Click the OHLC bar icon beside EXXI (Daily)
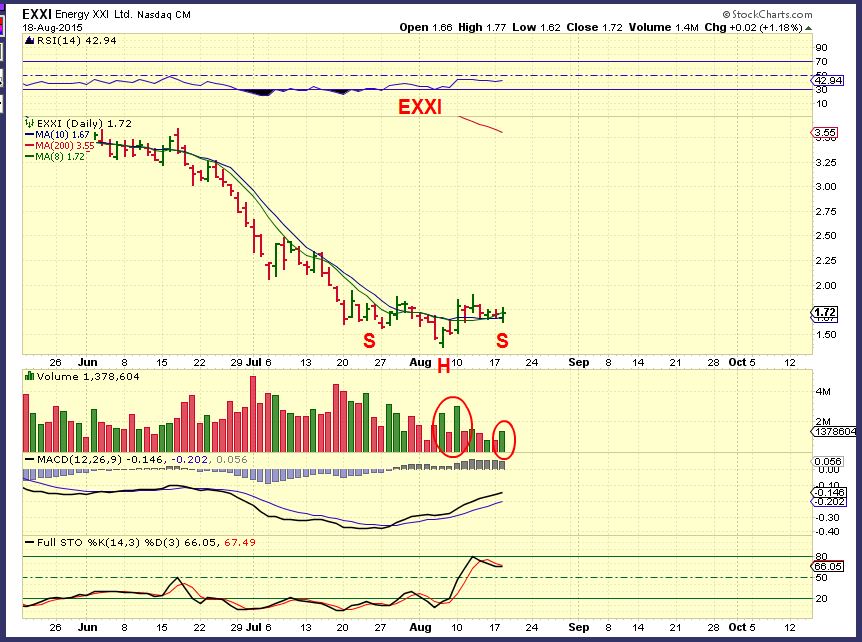The height and width of the screenshot is (642, 862). [x=30, y=123]
